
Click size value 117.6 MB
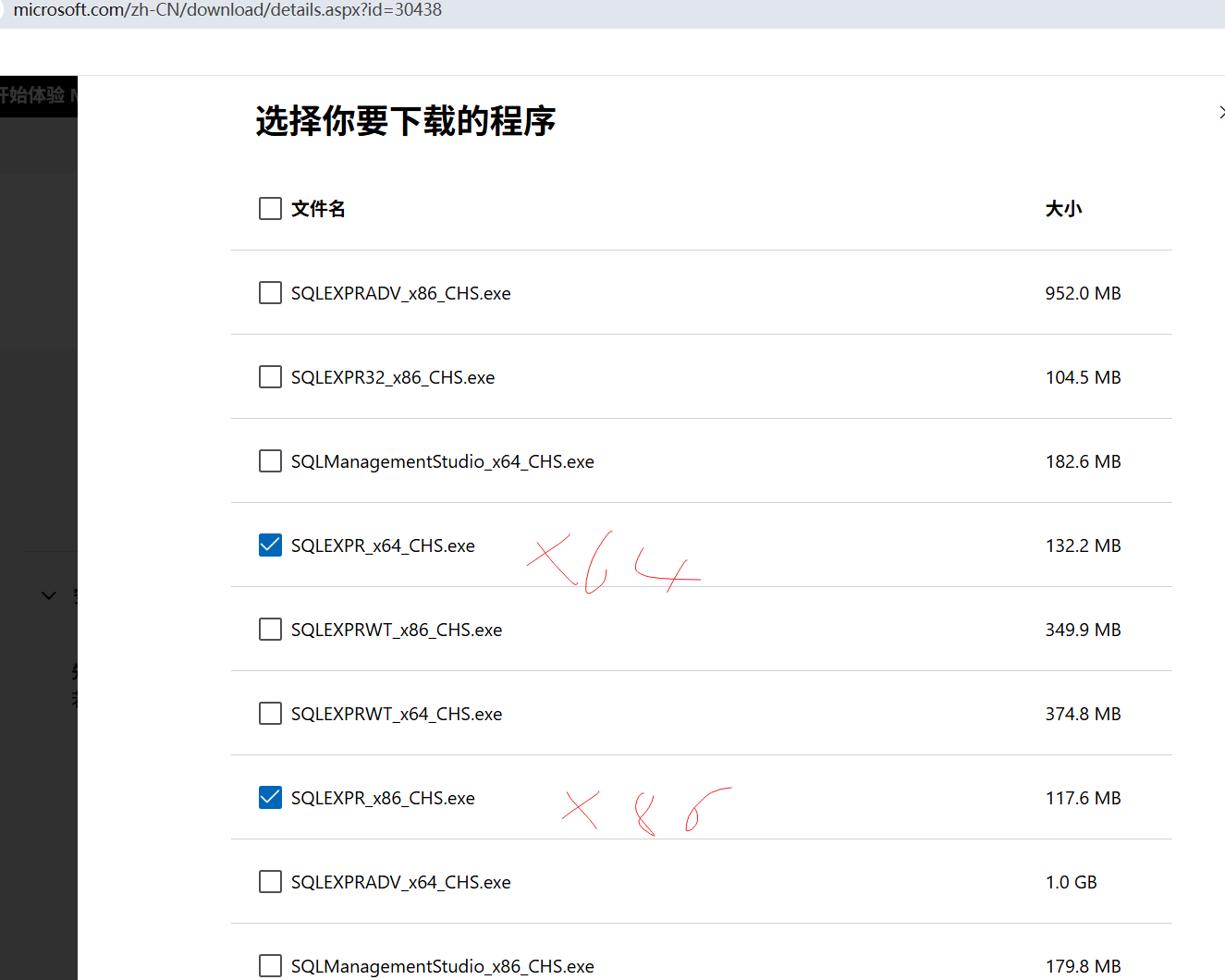[1083, 798]
